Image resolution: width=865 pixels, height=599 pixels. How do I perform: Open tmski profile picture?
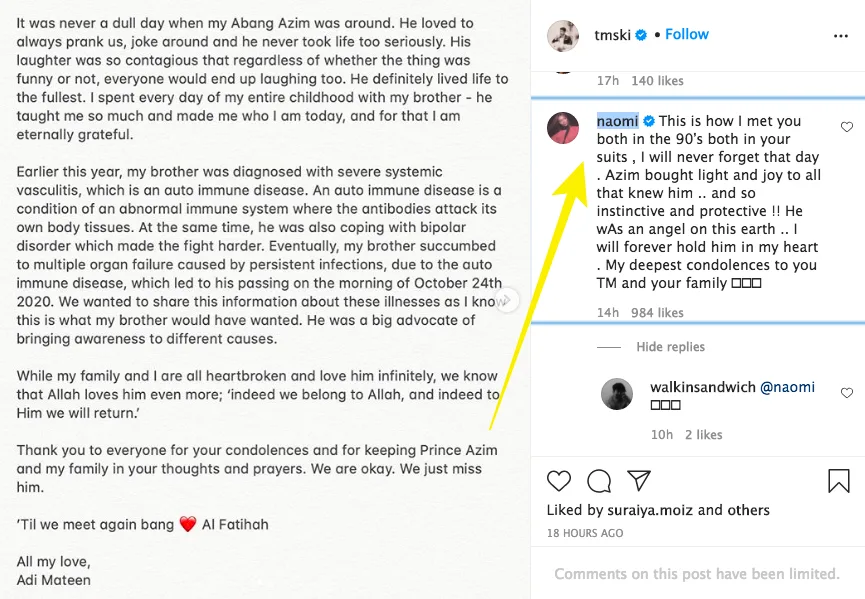(x=563, y=35)
